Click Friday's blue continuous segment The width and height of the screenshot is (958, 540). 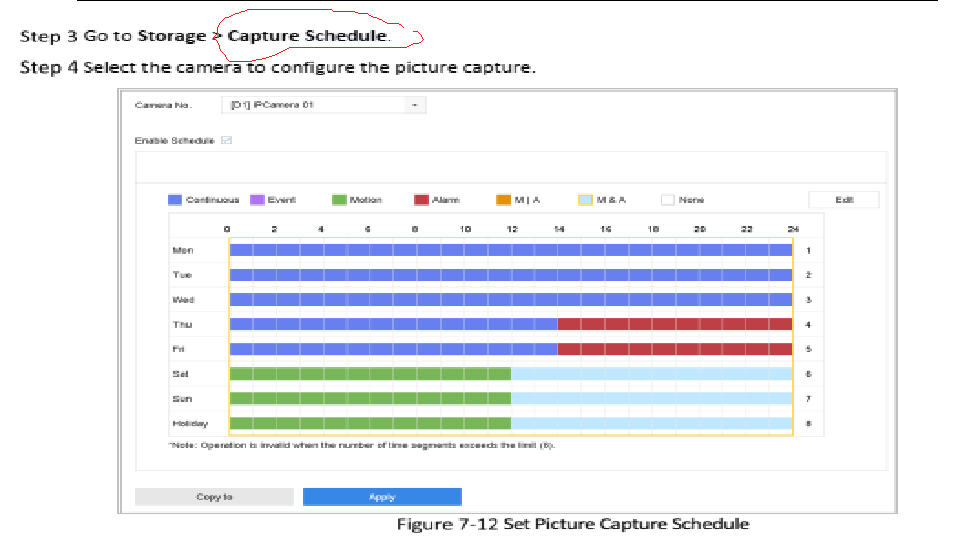point(392,349)
